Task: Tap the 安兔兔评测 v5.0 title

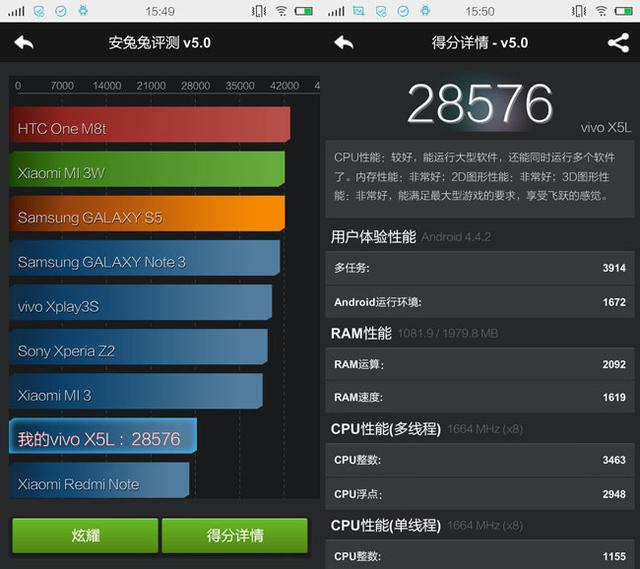Action: tap(160, 42)
